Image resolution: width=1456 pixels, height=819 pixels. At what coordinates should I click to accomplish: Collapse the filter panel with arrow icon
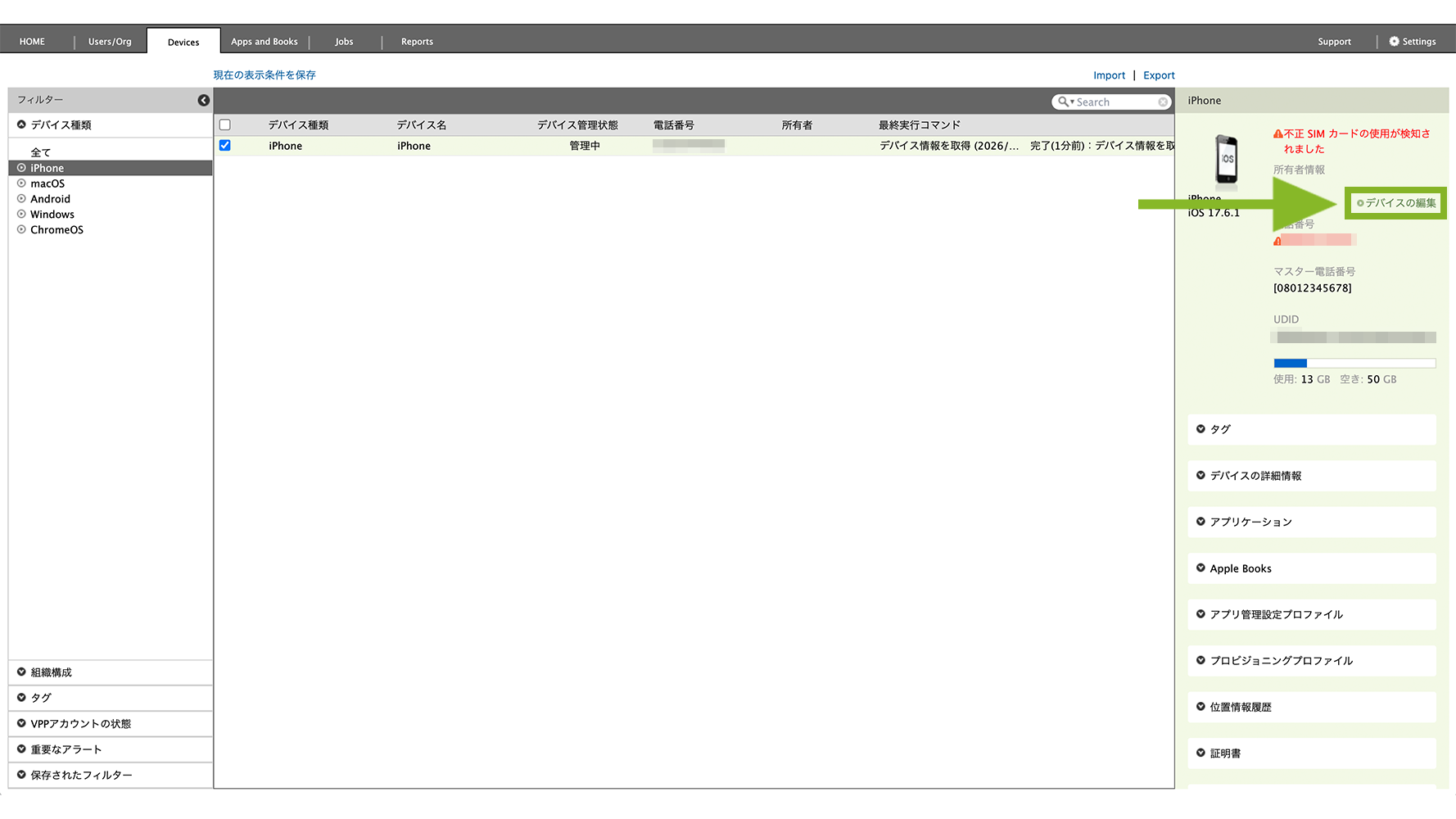click(203, 100)
